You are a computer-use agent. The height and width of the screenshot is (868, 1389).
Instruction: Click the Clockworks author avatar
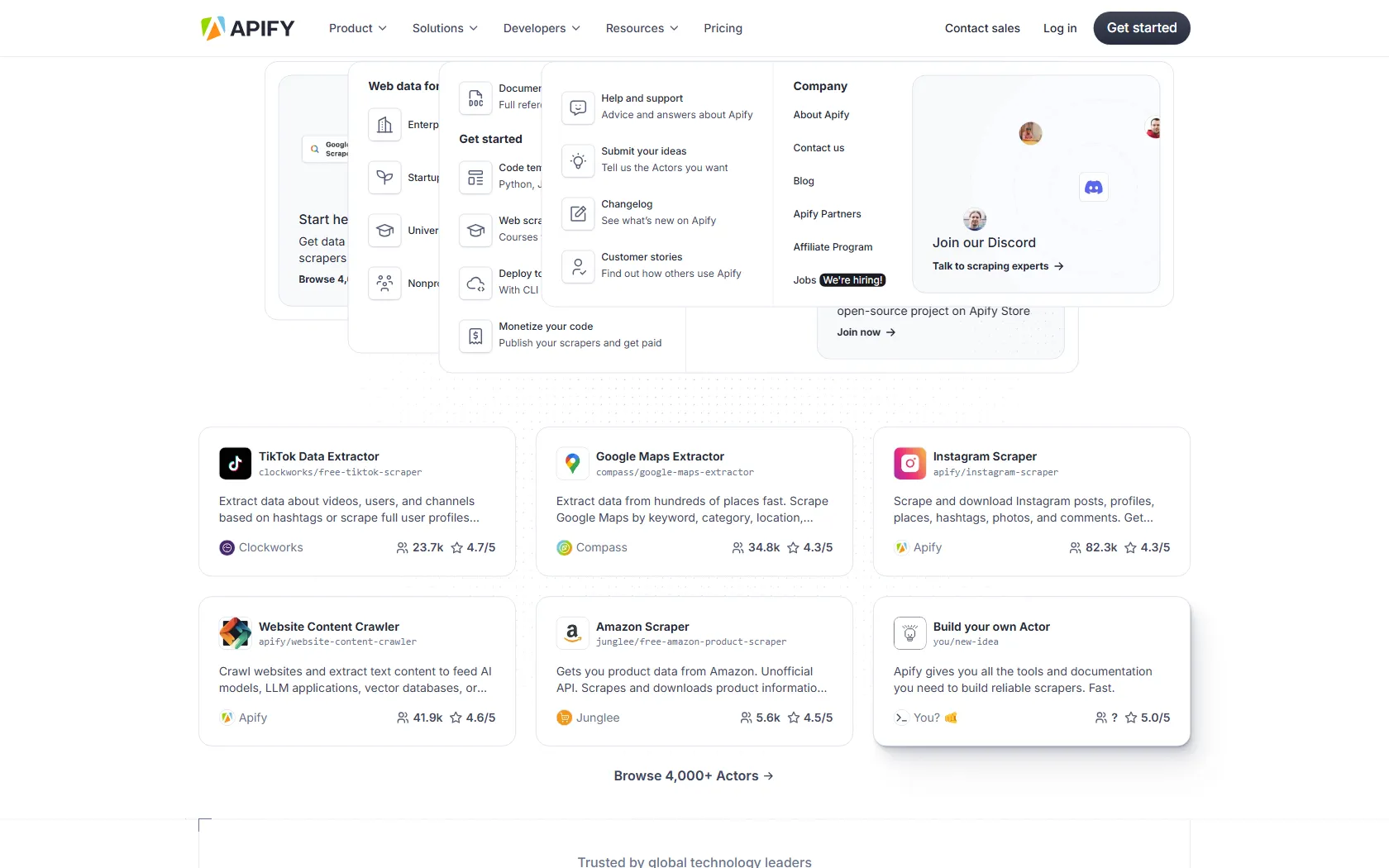[227, 547]
